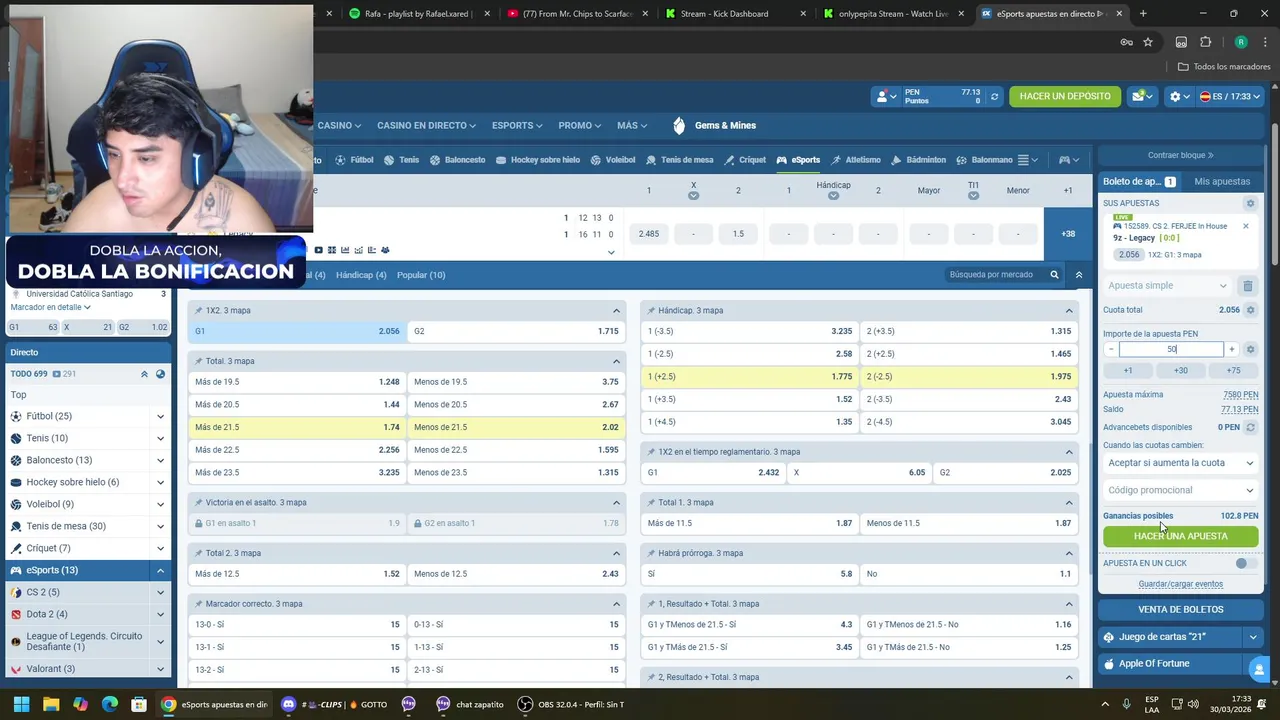Open gear settings next to stake amount
Viewport: 1280px width, 720px height.
1250,350
